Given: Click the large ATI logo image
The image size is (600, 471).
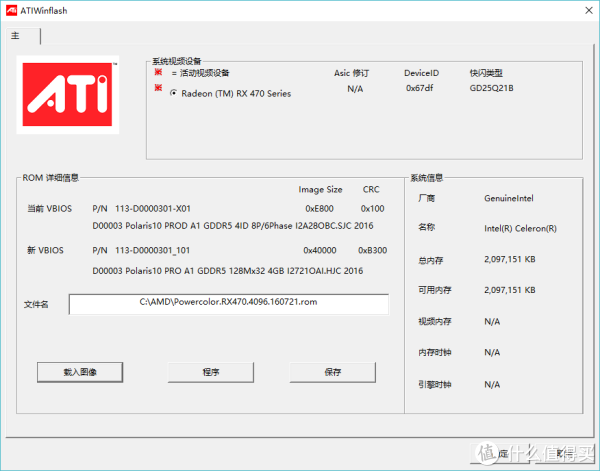Looking at the screenshot, I should pyautogui.click(x=68, y=95).
